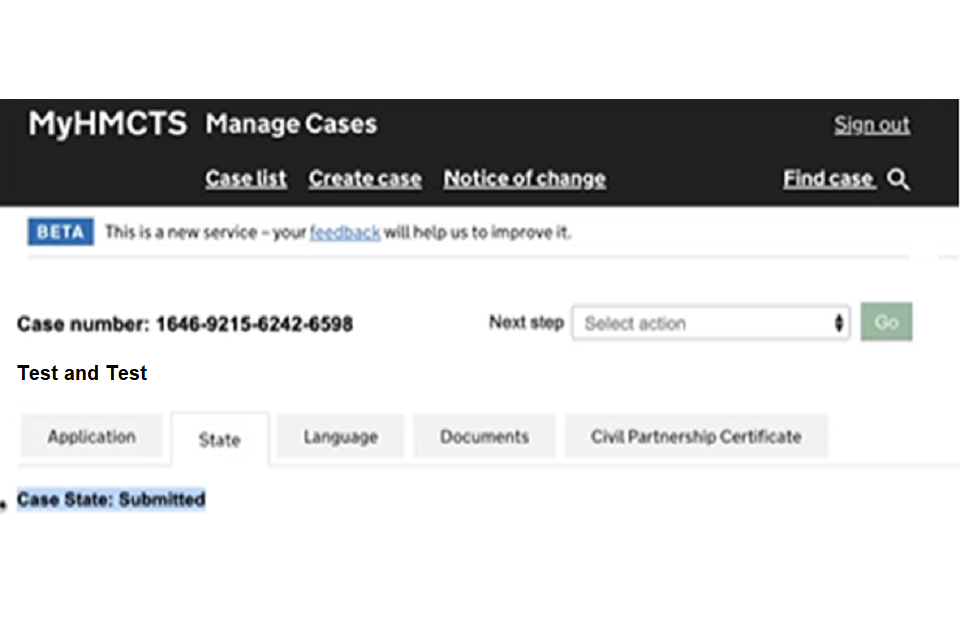Image resolution: width=960 pixels, height=640 pixels.
Task: Click the highlighted Case State: Submitted text
Action: coord(111,499)
